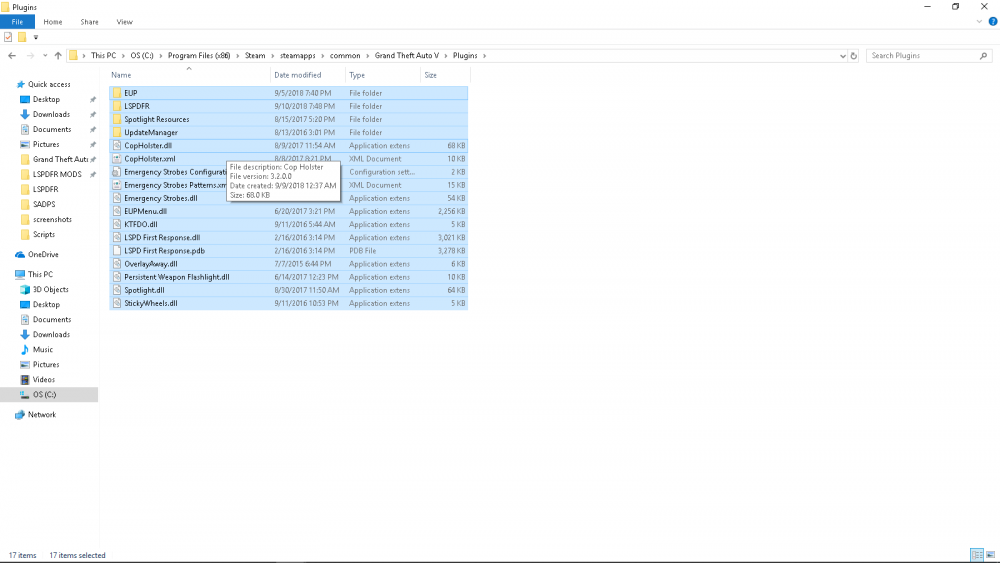This screenshot has height=563, width=1000.
Task: Select Spotlight.dll file icon
Action: pos(117,290)
